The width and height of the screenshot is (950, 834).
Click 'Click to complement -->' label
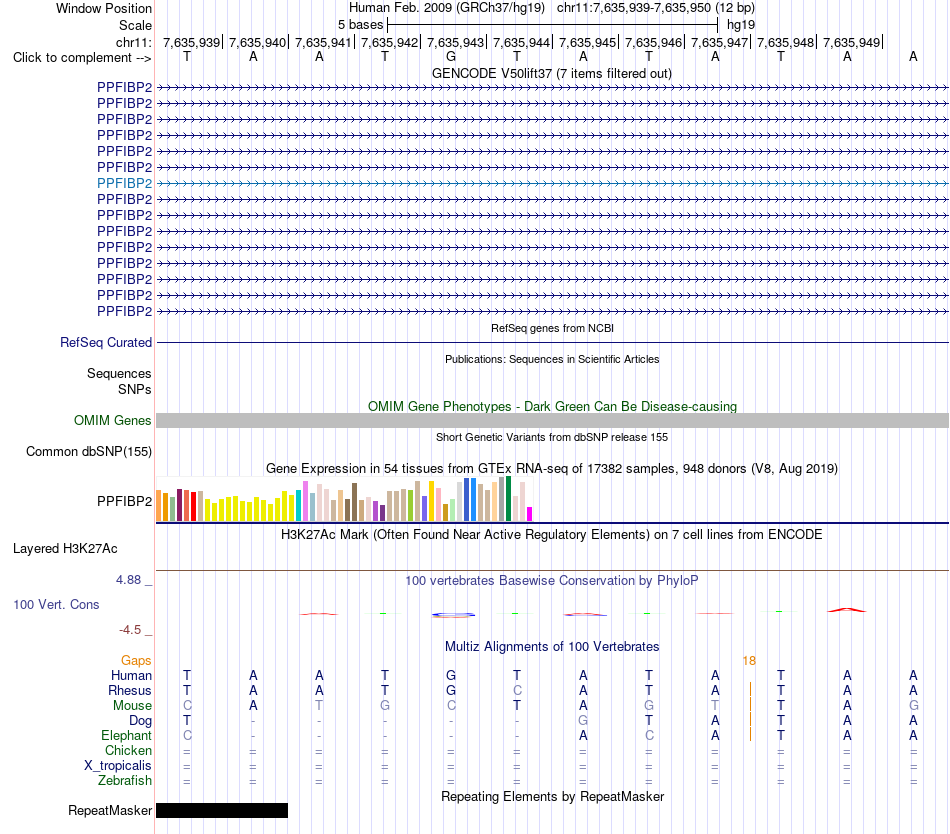click(82, 58)
